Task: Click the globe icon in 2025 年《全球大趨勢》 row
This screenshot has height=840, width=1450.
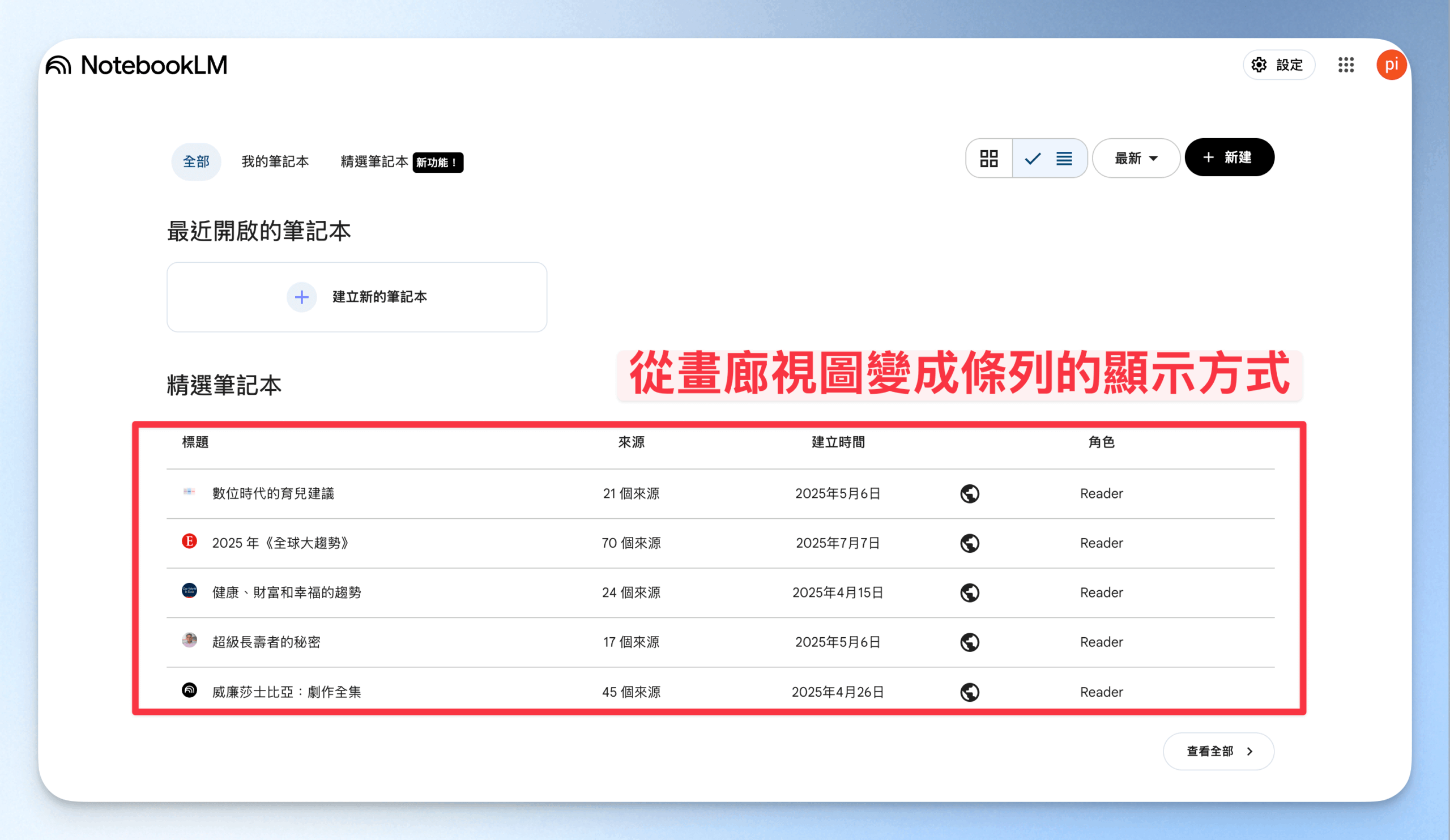Action: tap(970, 543)
